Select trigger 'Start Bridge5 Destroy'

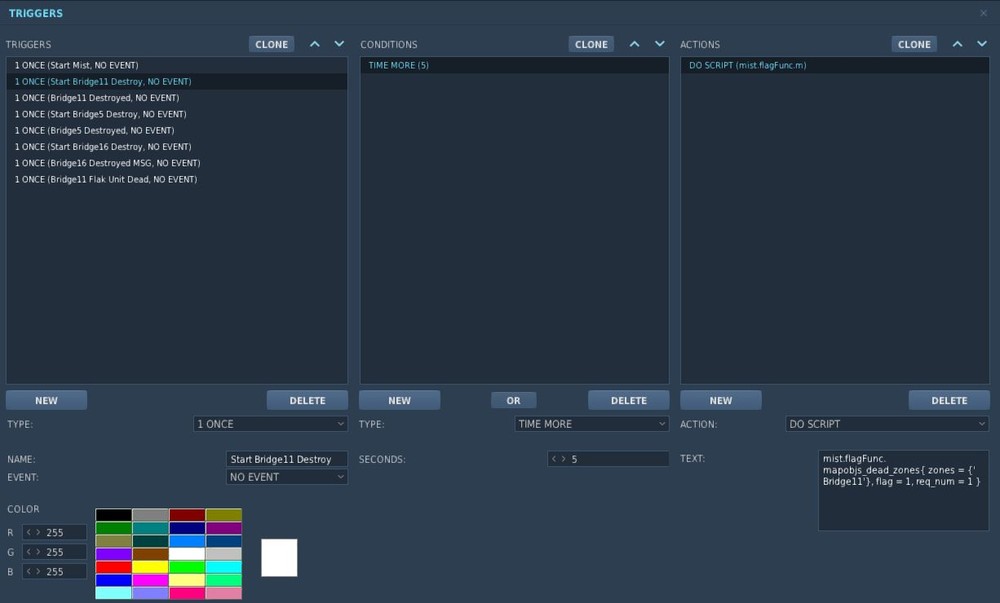(177, 114)
